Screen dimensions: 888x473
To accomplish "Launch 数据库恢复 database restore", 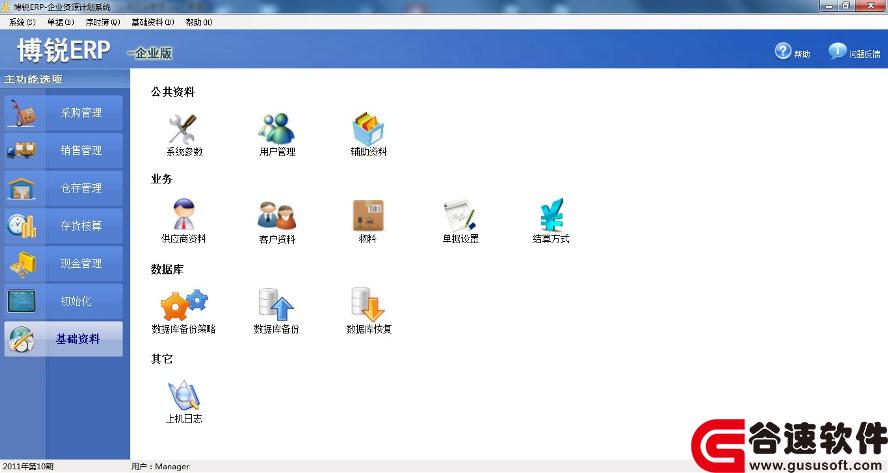I will [x=368, y=305].
